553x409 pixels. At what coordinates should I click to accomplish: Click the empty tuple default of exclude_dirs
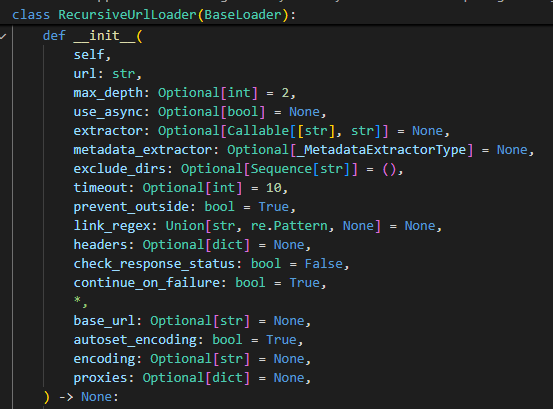click(389, 170)
